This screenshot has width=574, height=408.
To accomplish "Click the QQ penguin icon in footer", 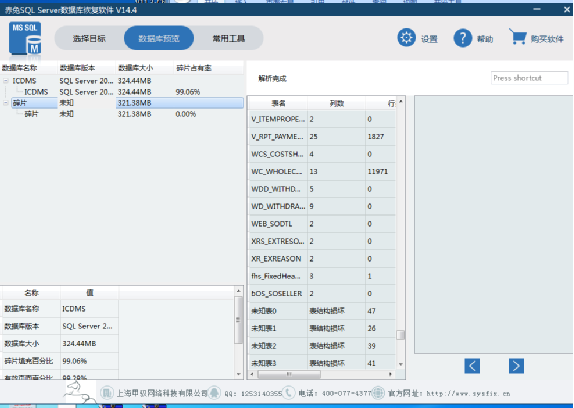I will pos(215,393).
